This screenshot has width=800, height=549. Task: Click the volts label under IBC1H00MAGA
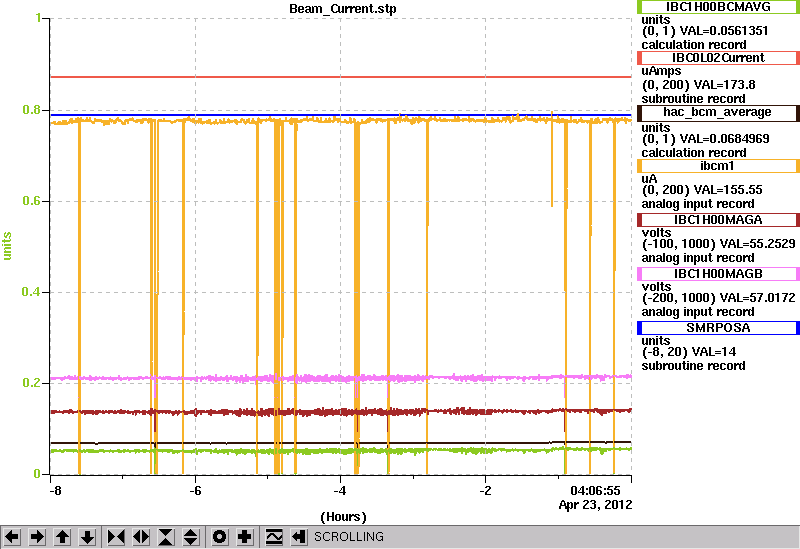click(657, 233)
